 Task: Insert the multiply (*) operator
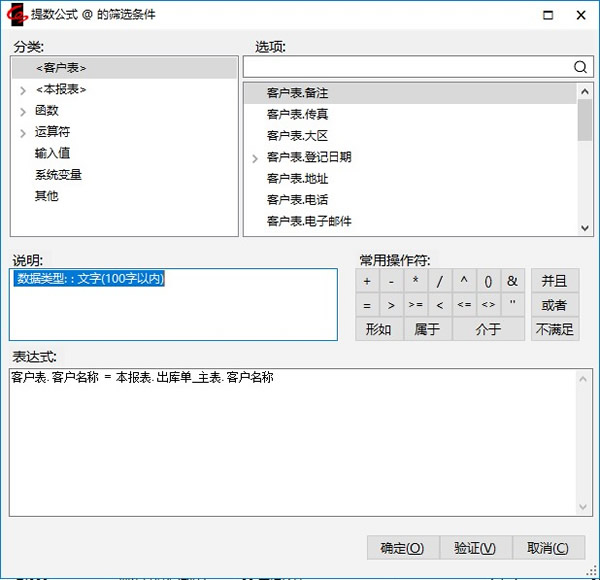click(x=415, y=281)
